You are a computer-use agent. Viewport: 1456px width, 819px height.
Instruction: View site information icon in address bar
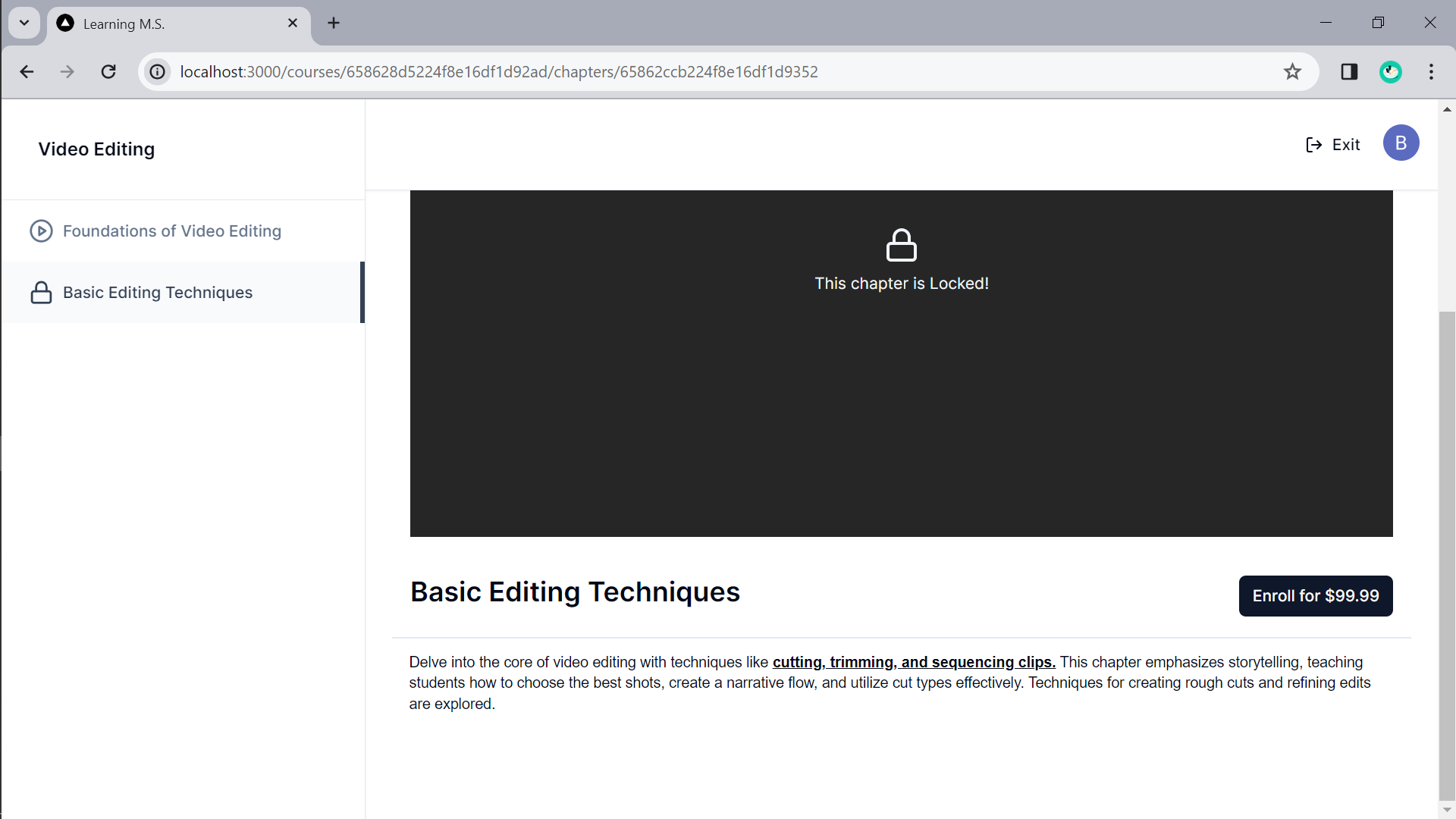[158, 72]
